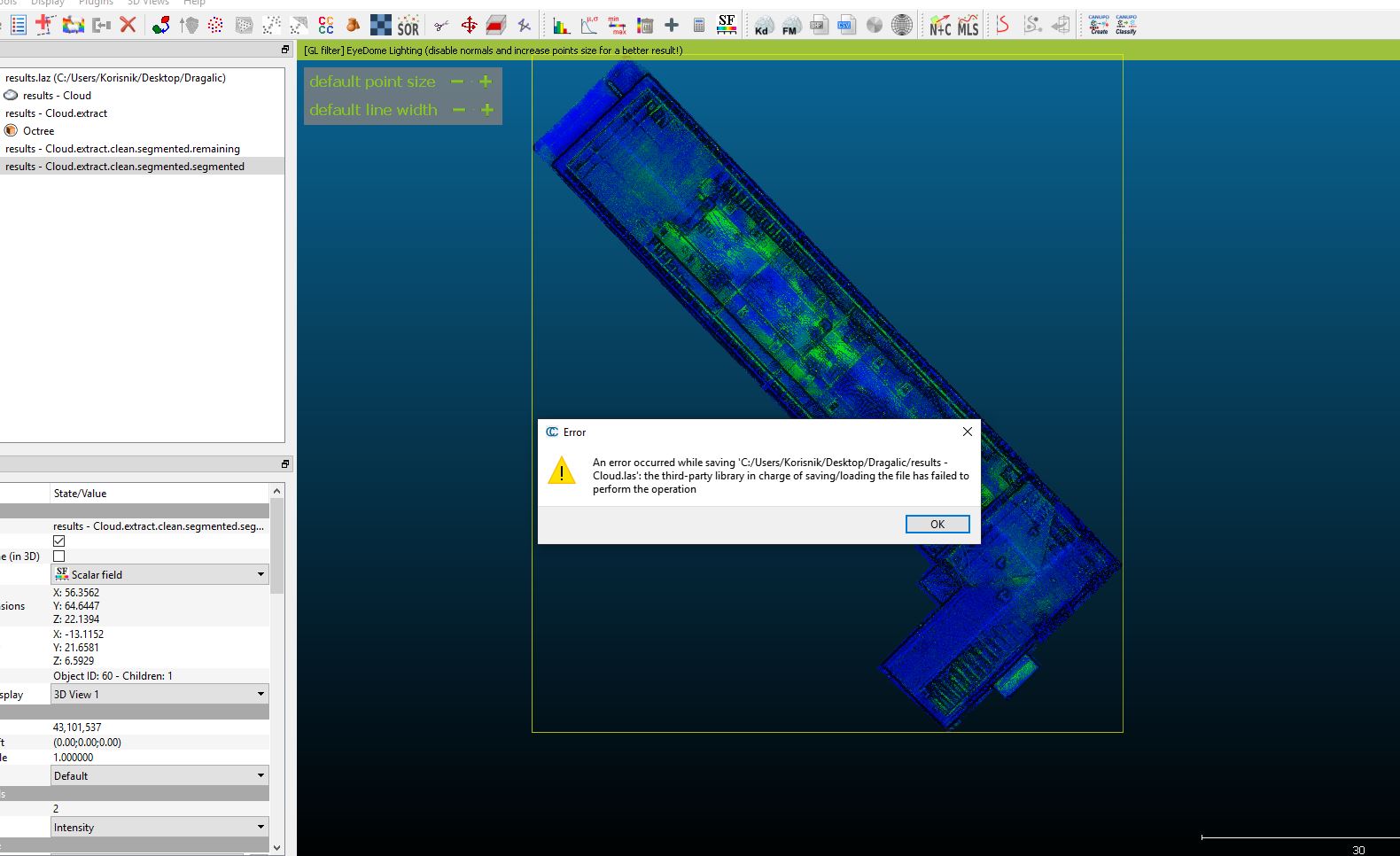
Task: Open the Intensity scalar field dropdown
Action: [x=159, y=828]
